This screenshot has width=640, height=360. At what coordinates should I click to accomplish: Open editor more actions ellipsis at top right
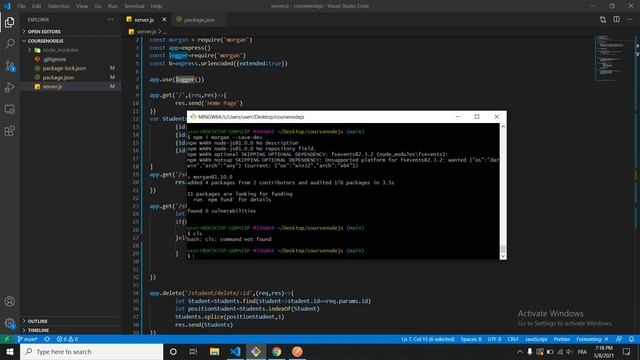tap(629, 20)
